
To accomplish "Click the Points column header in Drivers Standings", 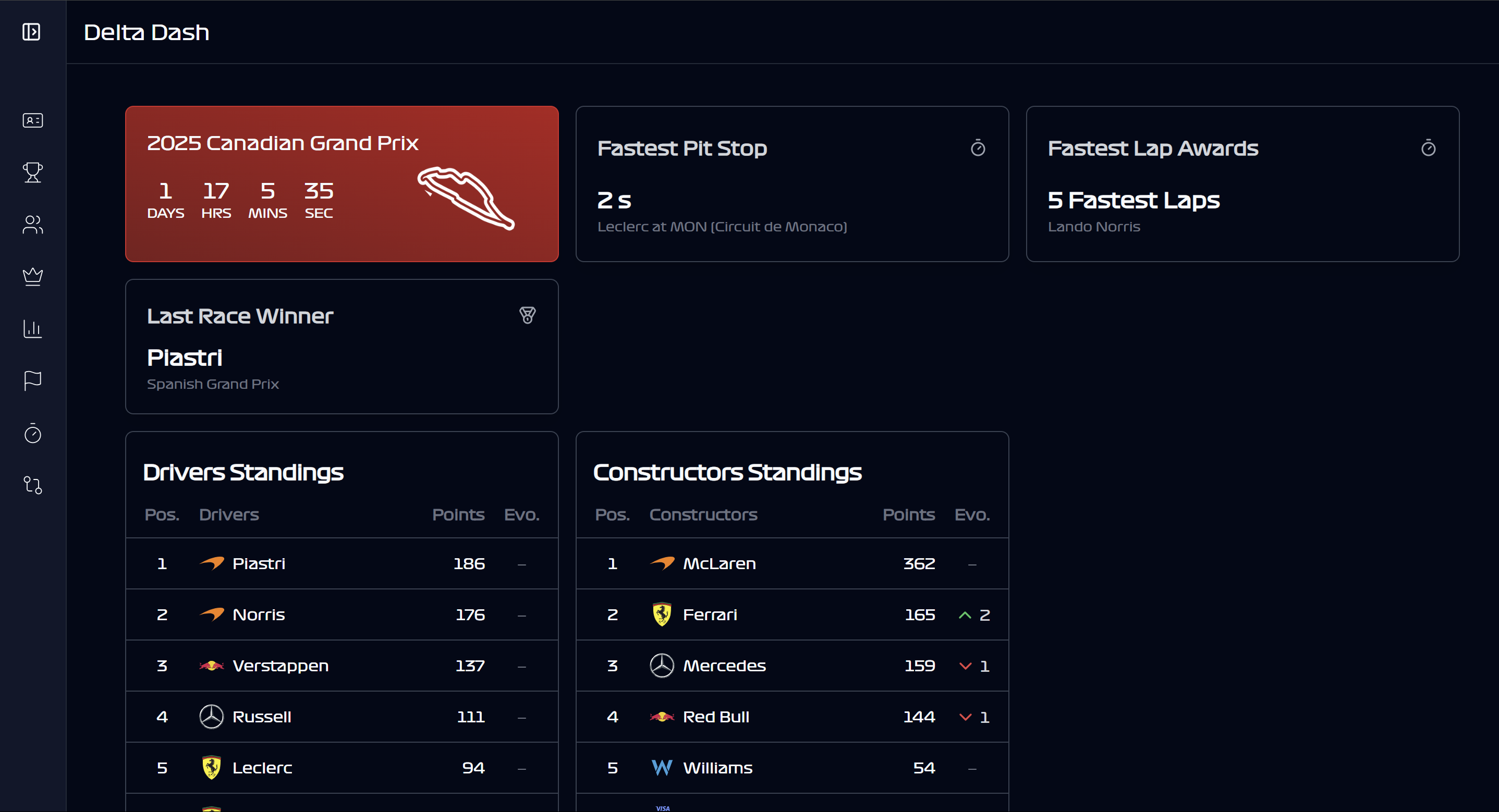I will tap(458, 515).
